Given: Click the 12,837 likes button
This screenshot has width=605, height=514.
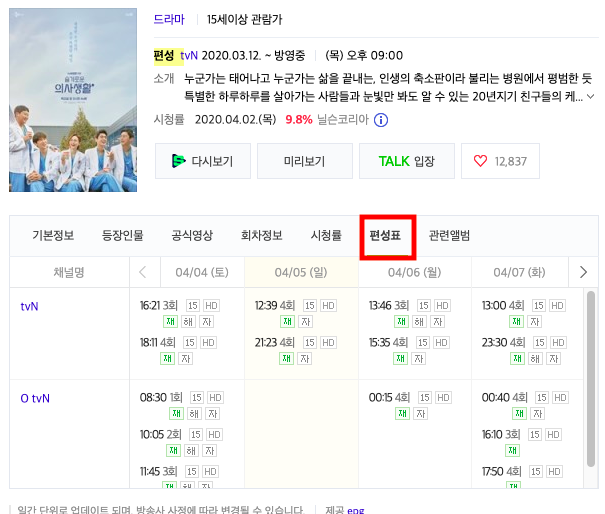Looking at the screenshot, I should (x=500, y=161).
